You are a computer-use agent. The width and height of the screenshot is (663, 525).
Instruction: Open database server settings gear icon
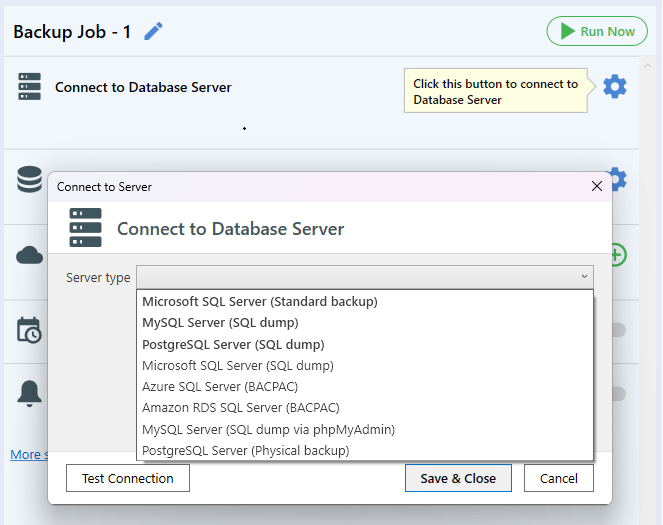click(x=614, y=87)
